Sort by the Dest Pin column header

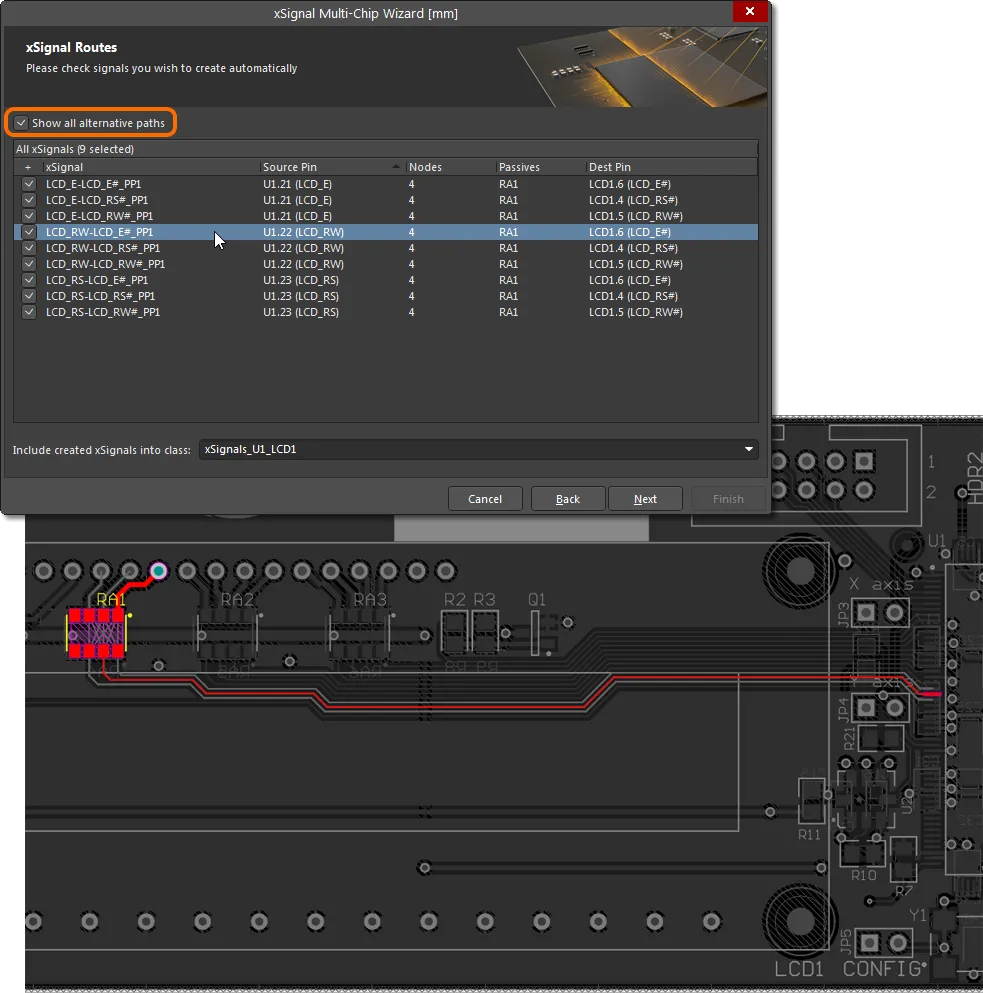click(x=671, y=167)
